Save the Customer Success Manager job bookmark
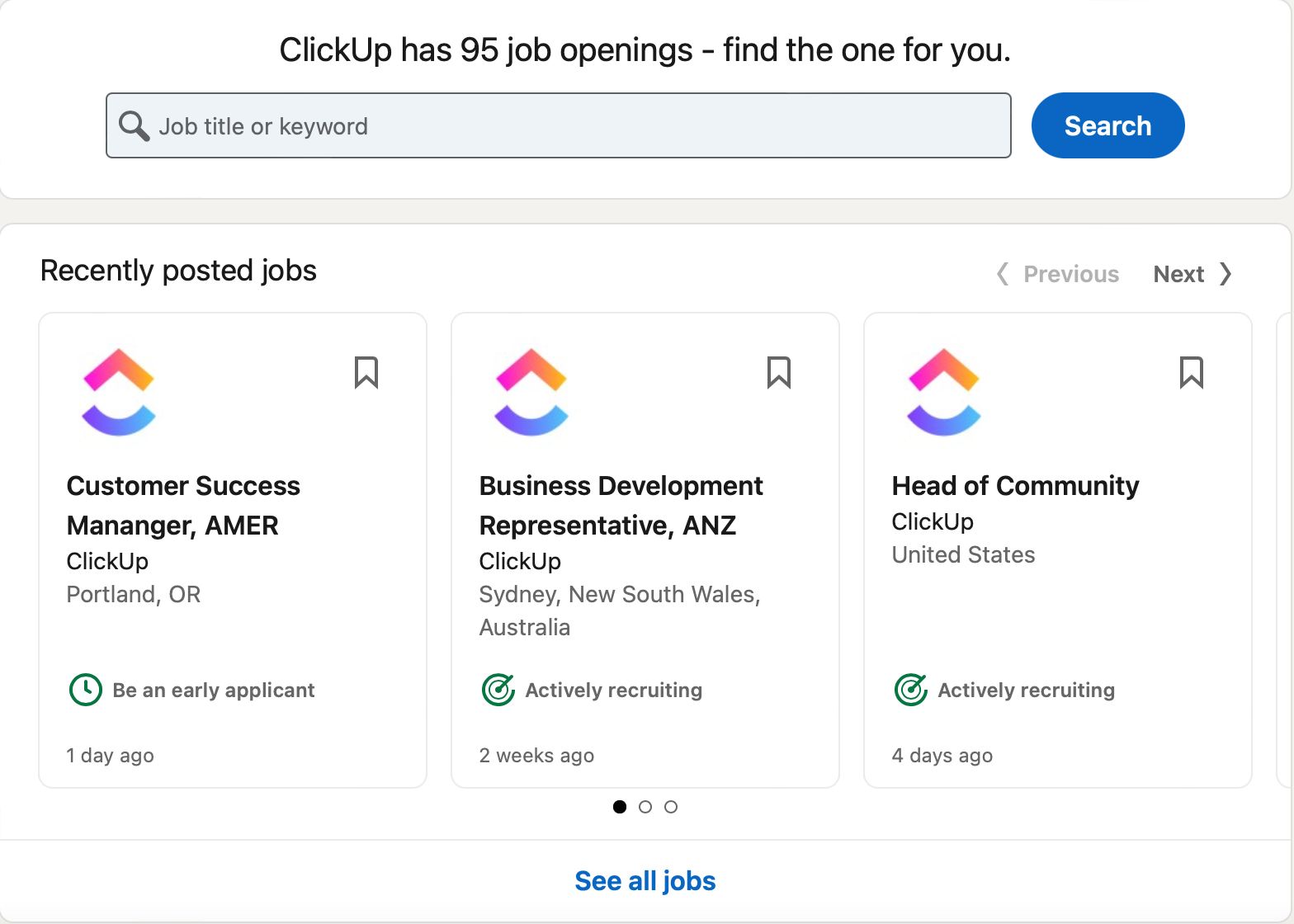 coord(366,372)
